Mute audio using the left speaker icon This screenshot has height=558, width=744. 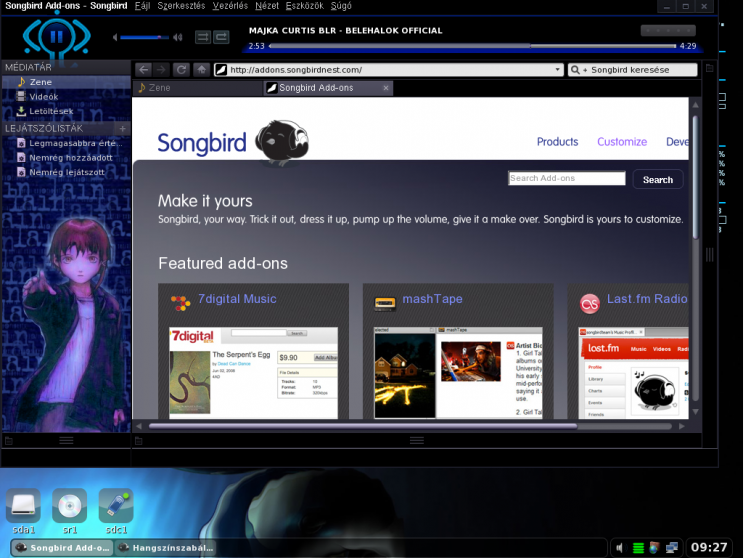pos(115,37)
